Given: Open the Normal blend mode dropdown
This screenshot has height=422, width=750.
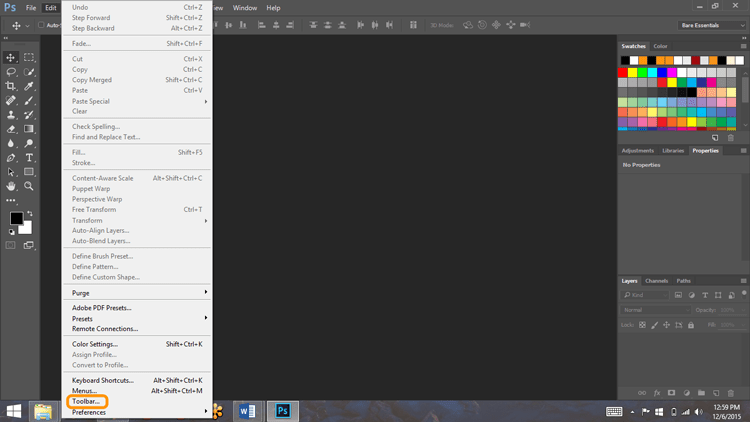Looking at the screenshot, I should pos(656,310).
